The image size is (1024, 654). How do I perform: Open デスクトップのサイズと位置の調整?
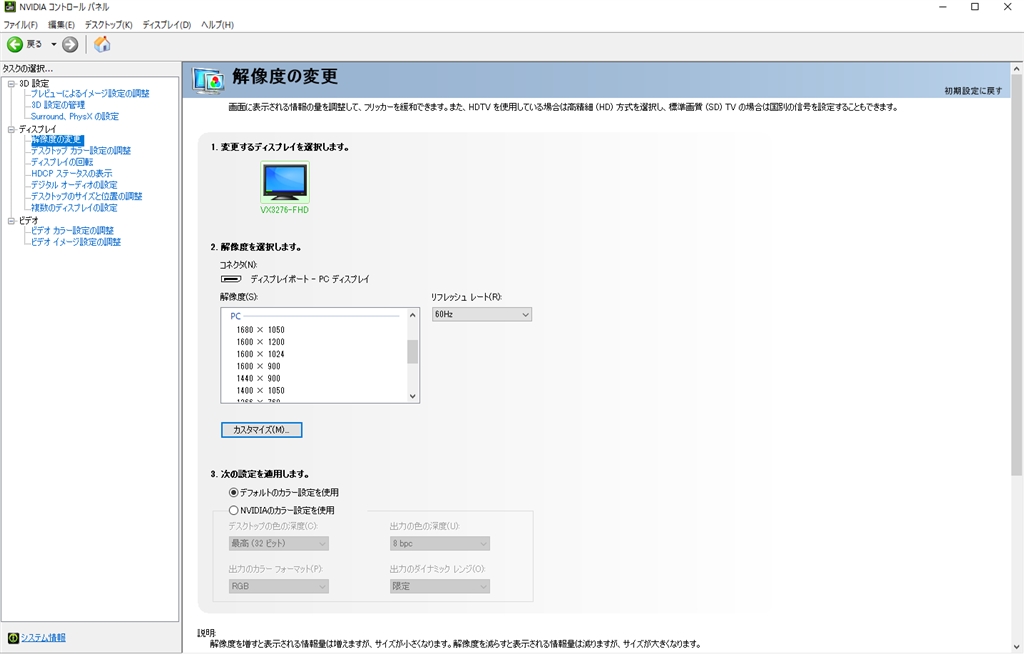pos(86,196)
